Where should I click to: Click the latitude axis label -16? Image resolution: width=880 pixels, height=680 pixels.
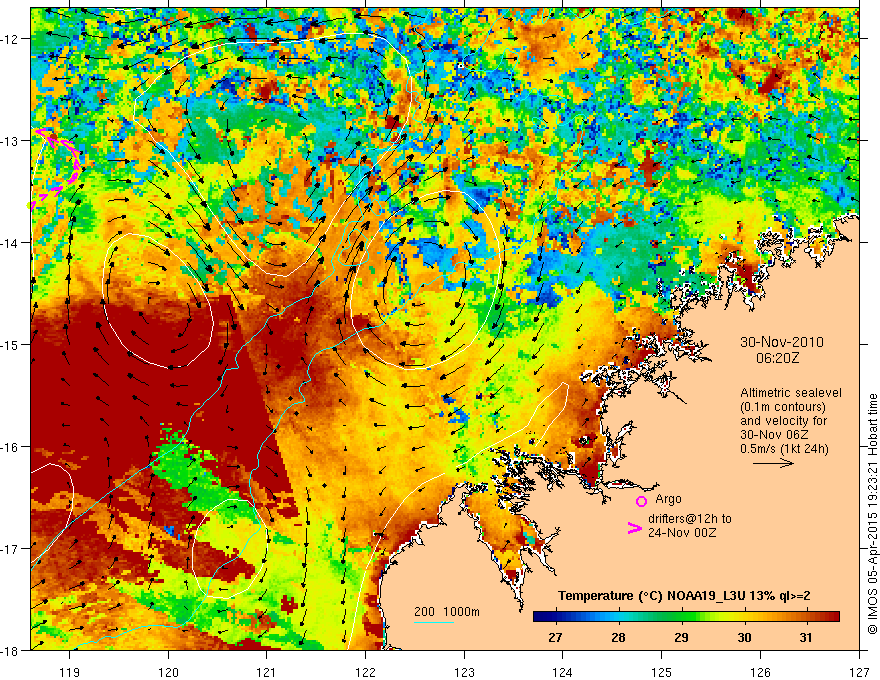pyautogui.click(x=10, y=447)
